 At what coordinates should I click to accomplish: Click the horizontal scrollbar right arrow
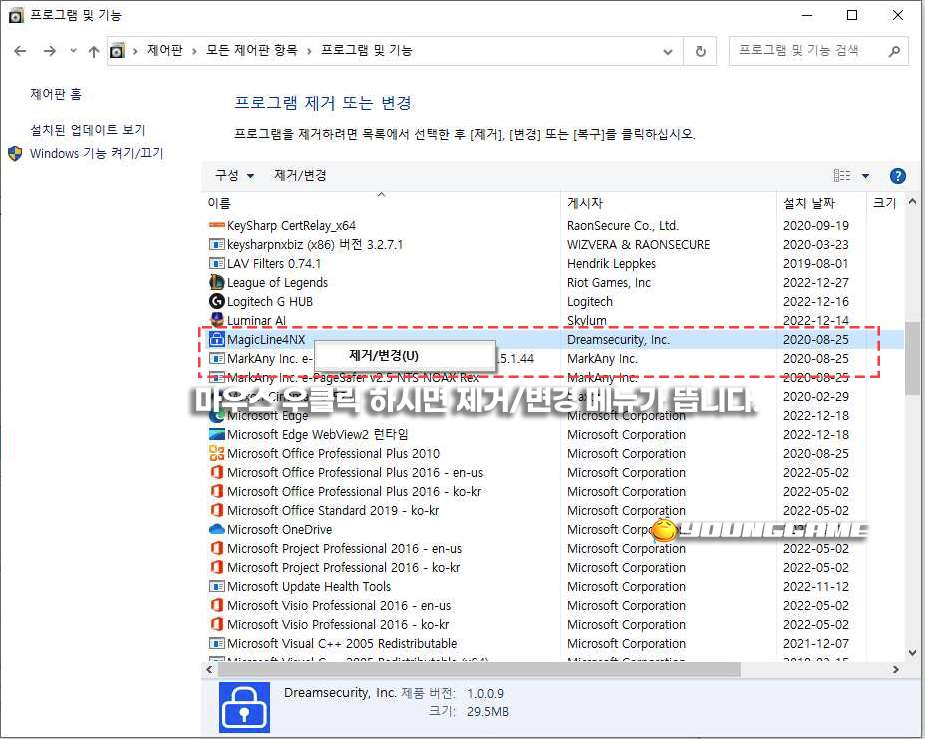tap(896, 669)
